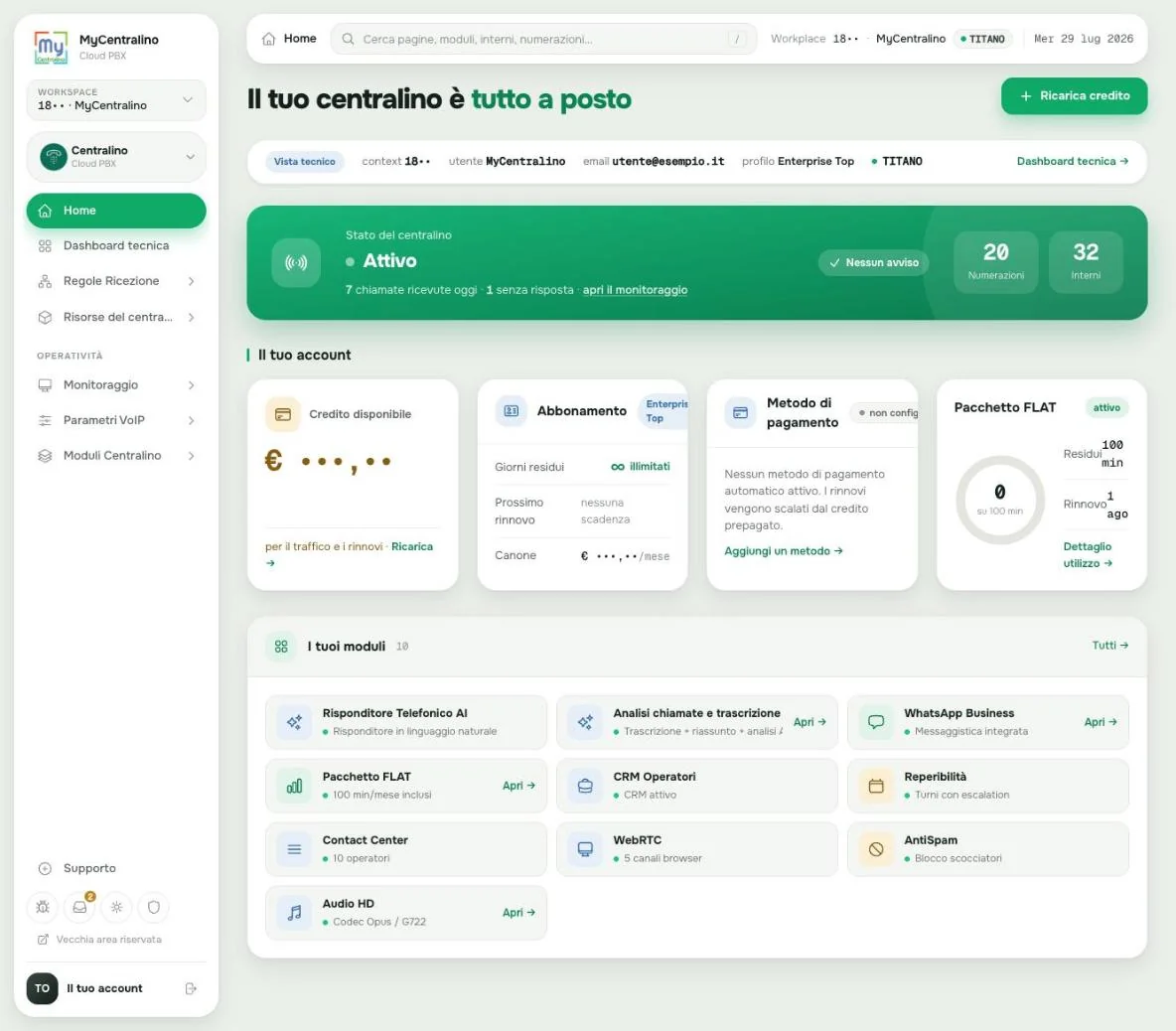1176x1031 pixels.
Task: Expand Moduli Centralino in sidebar
Action: coord(116,455)
